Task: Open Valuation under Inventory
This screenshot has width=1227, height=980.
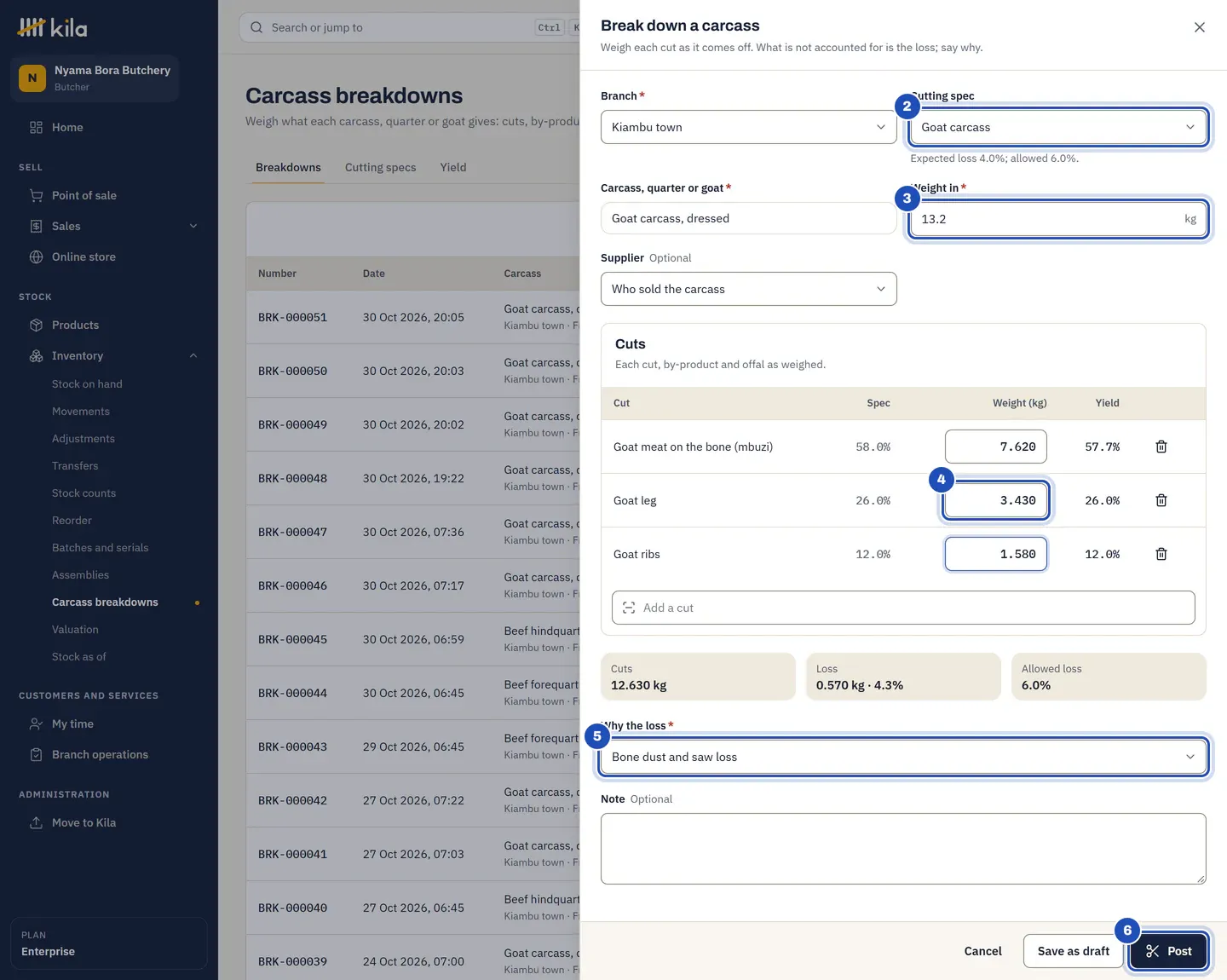Action: pos(75,630)
